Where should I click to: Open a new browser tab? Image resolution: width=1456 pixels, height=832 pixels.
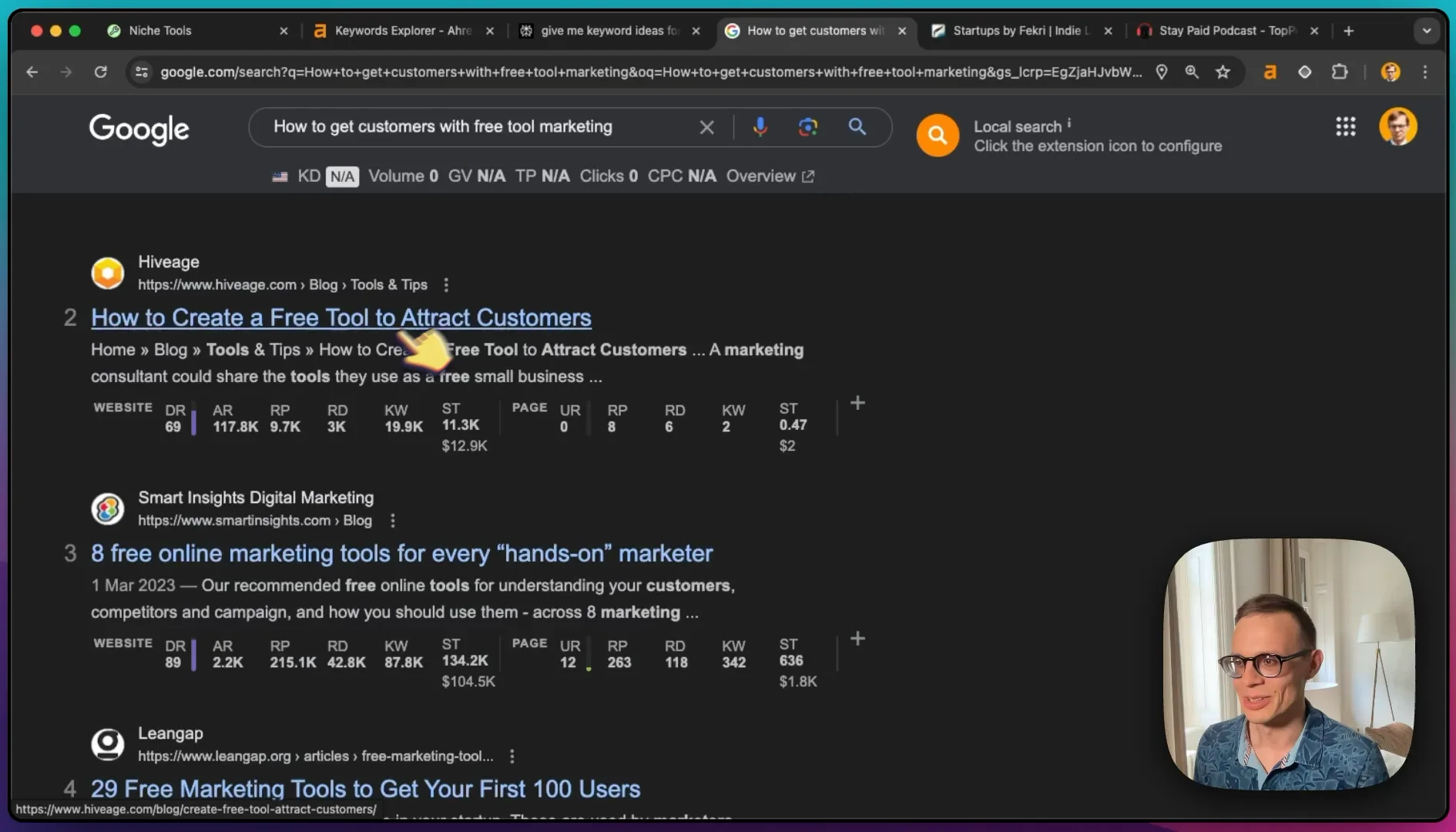1348,31
